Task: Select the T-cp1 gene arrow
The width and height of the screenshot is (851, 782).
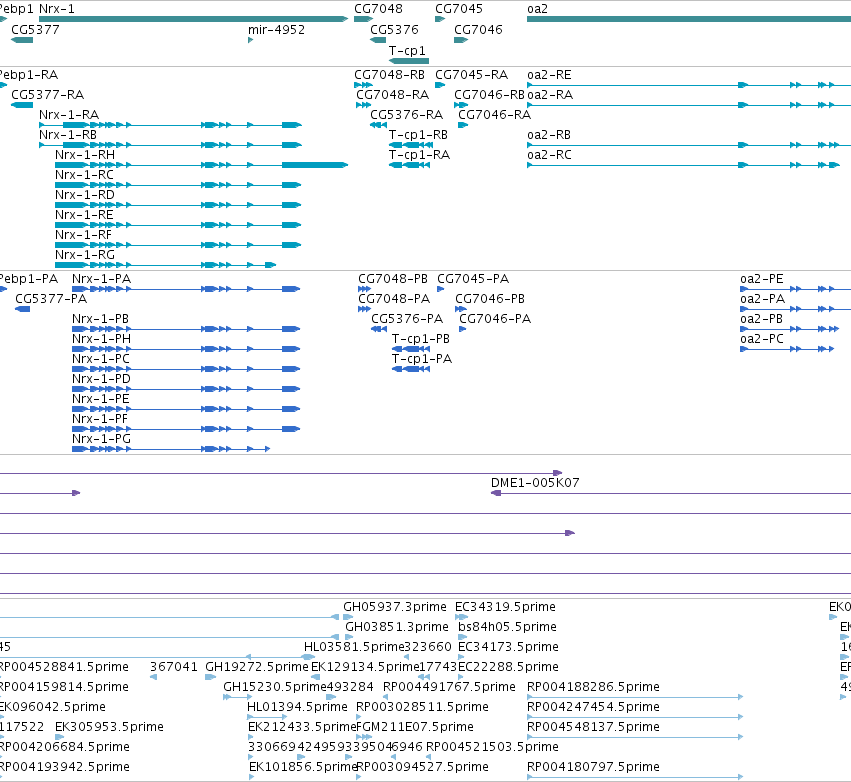Action: tap(409, 61)
